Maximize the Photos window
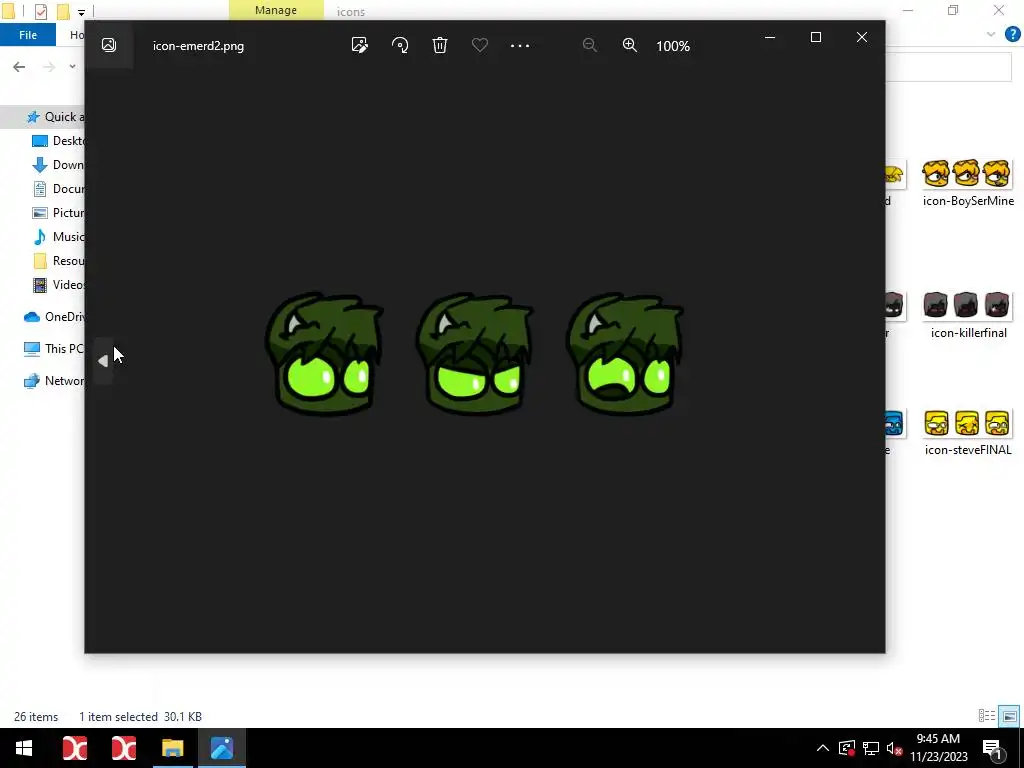The image size is (1024, 768). click(816, 37)
